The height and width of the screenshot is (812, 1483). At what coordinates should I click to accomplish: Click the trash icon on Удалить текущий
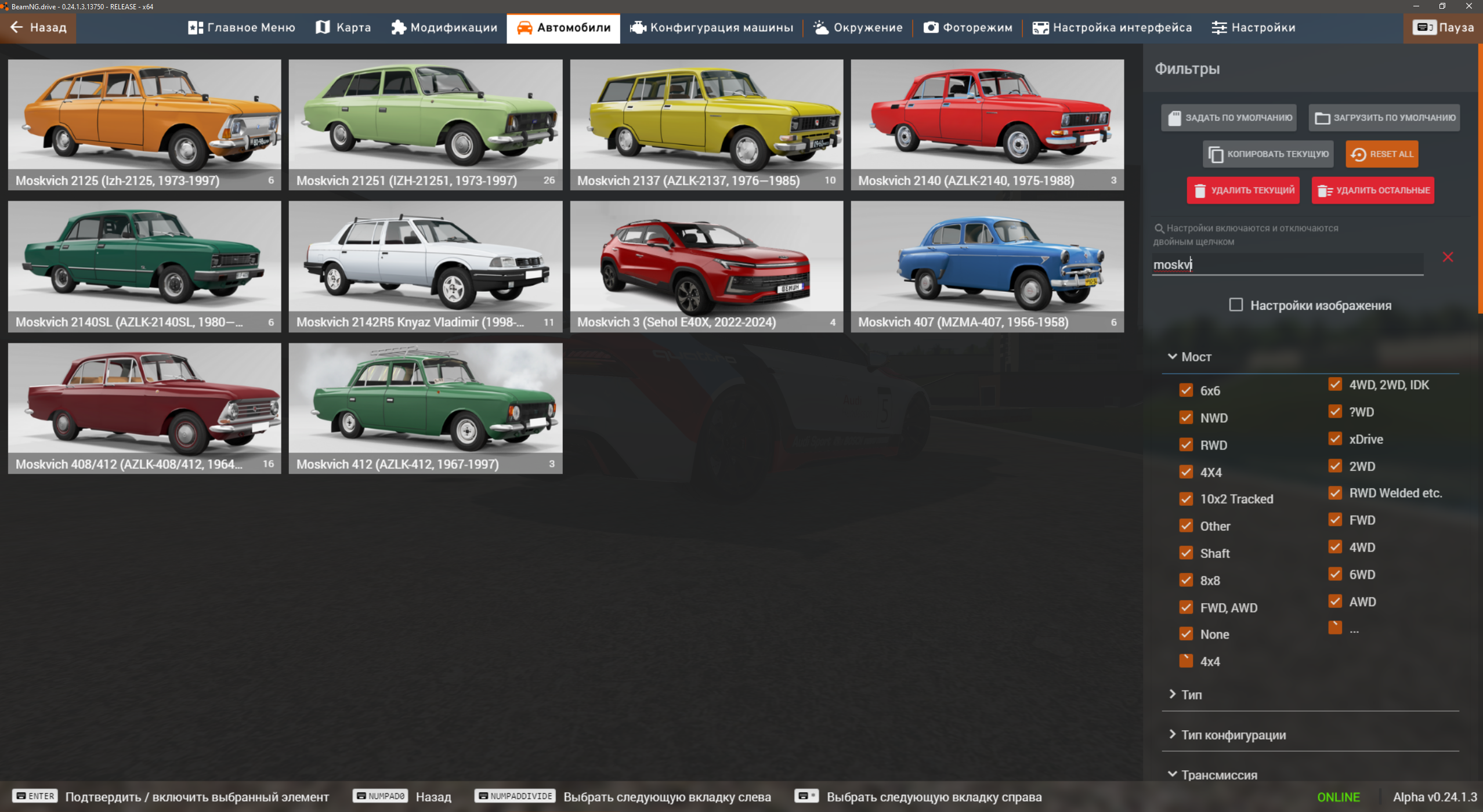(x=1200, y=191)
